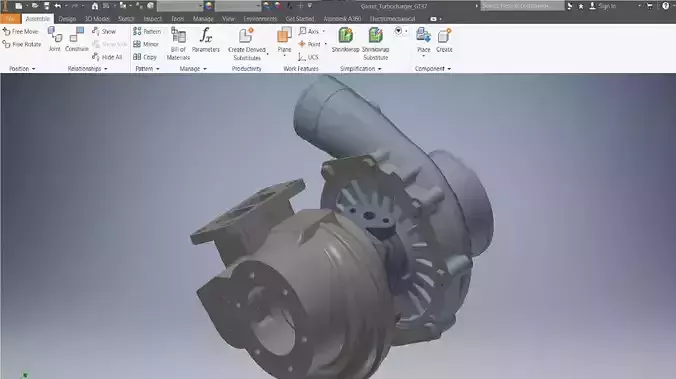Switch to the Tools tab
This screenshot has width=676, height=379.
[x=178, y=19]
